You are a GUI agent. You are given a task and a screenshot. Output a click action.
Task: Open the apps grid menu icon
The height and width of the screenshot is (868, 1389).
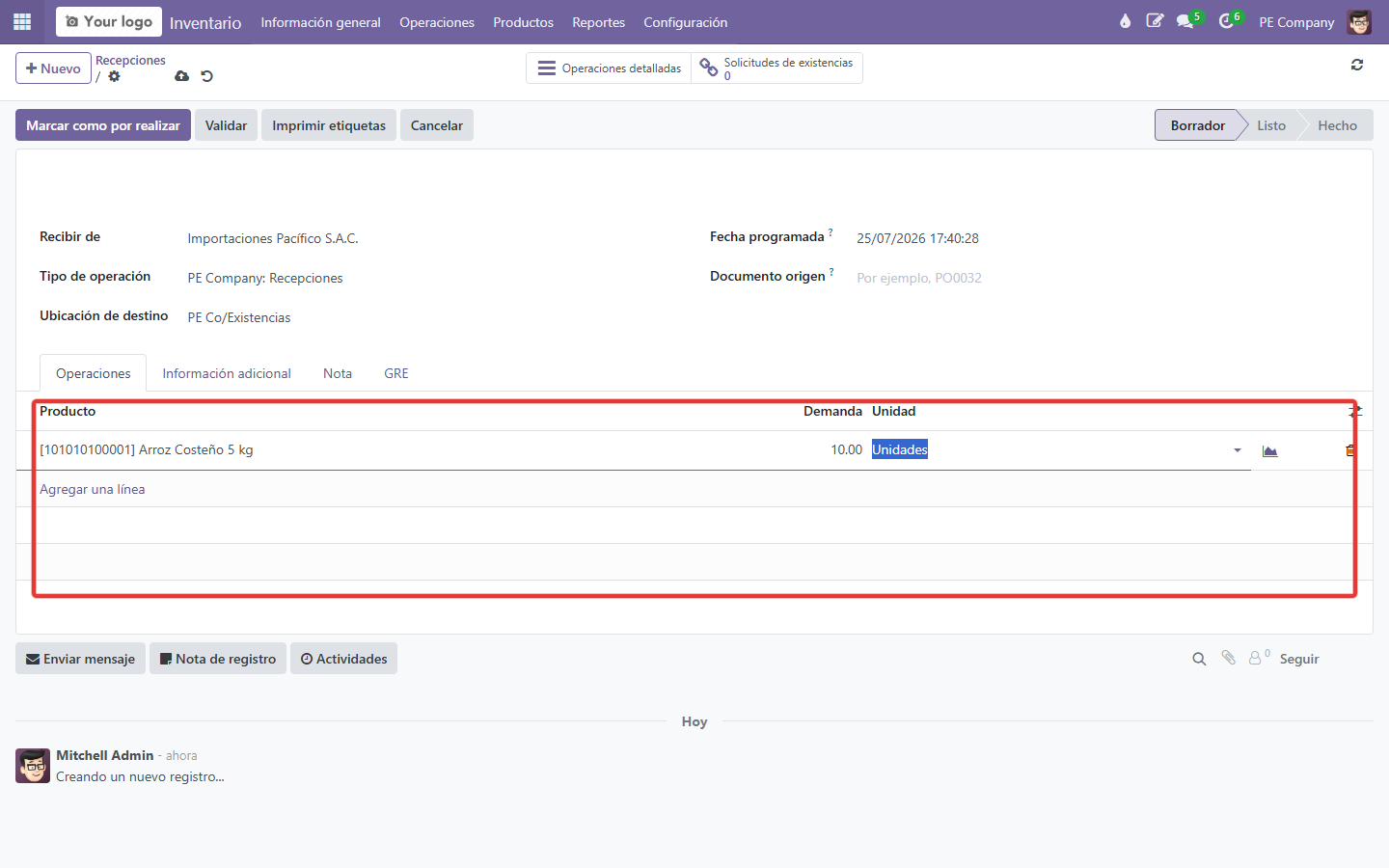pyautogui.click(x=22, y=21)
